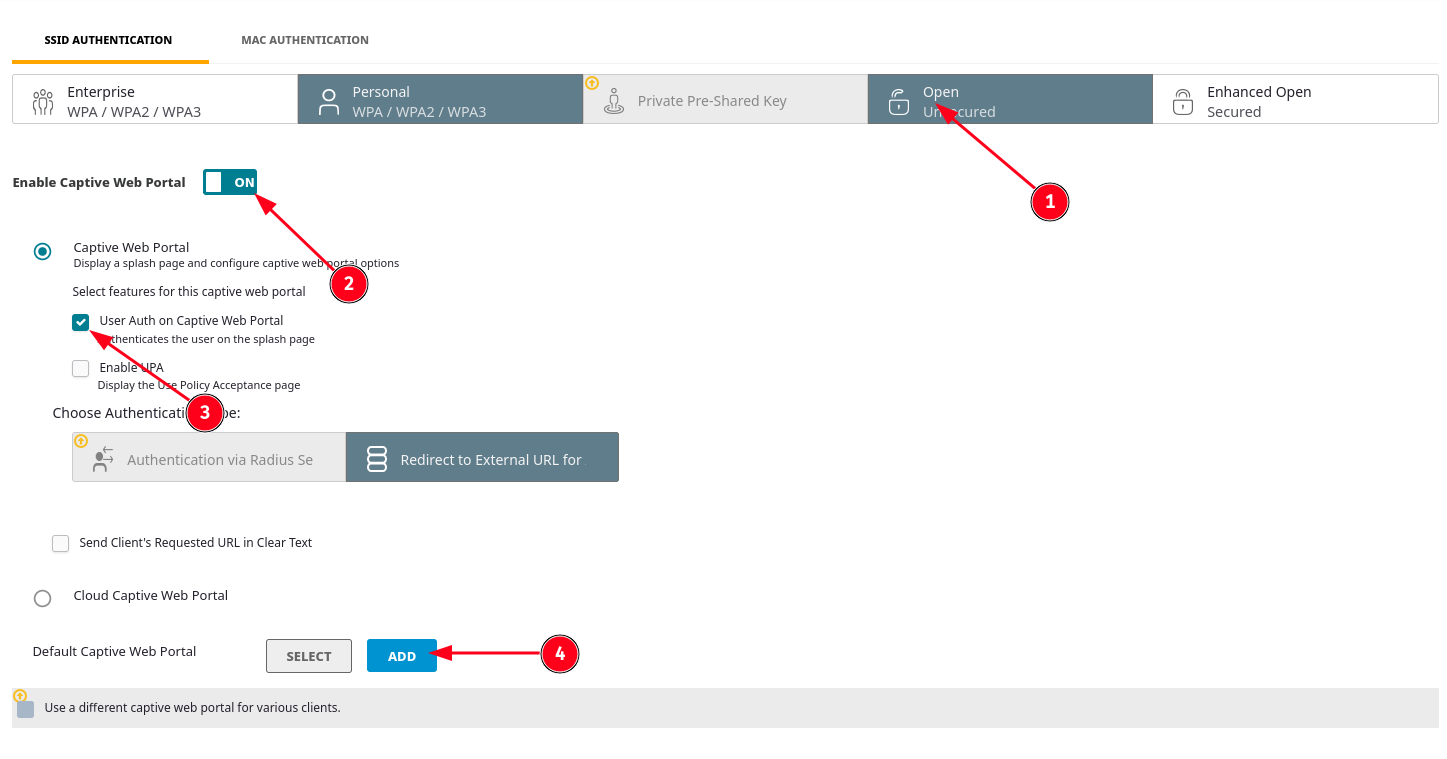Select the Captive Web Portal radio button

[42, 251]
